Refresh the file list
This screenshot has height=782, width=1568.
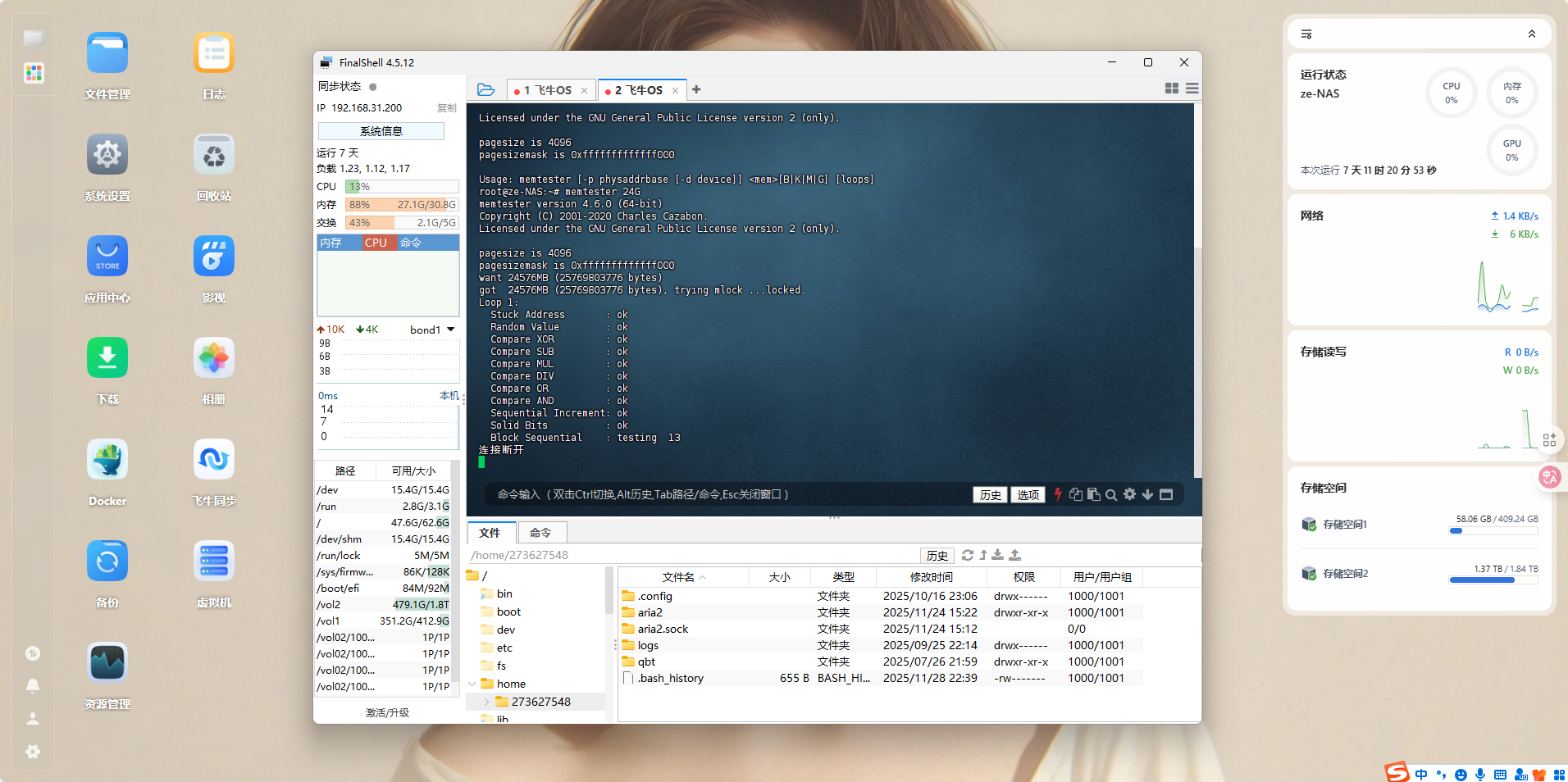[x=968, y=555]
